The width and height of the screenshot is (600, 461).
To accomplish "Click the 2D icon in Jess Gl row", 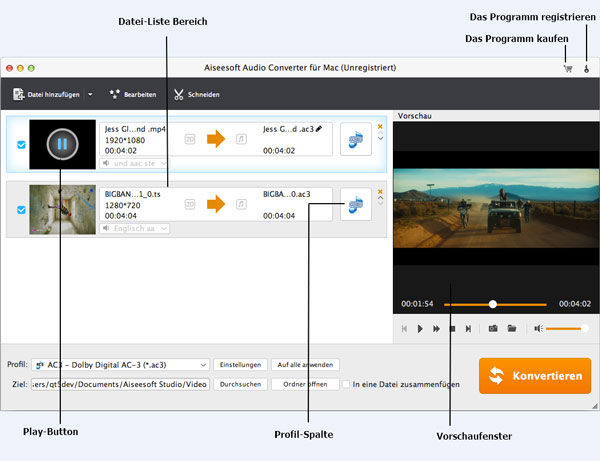I will [x=190, y=139].
